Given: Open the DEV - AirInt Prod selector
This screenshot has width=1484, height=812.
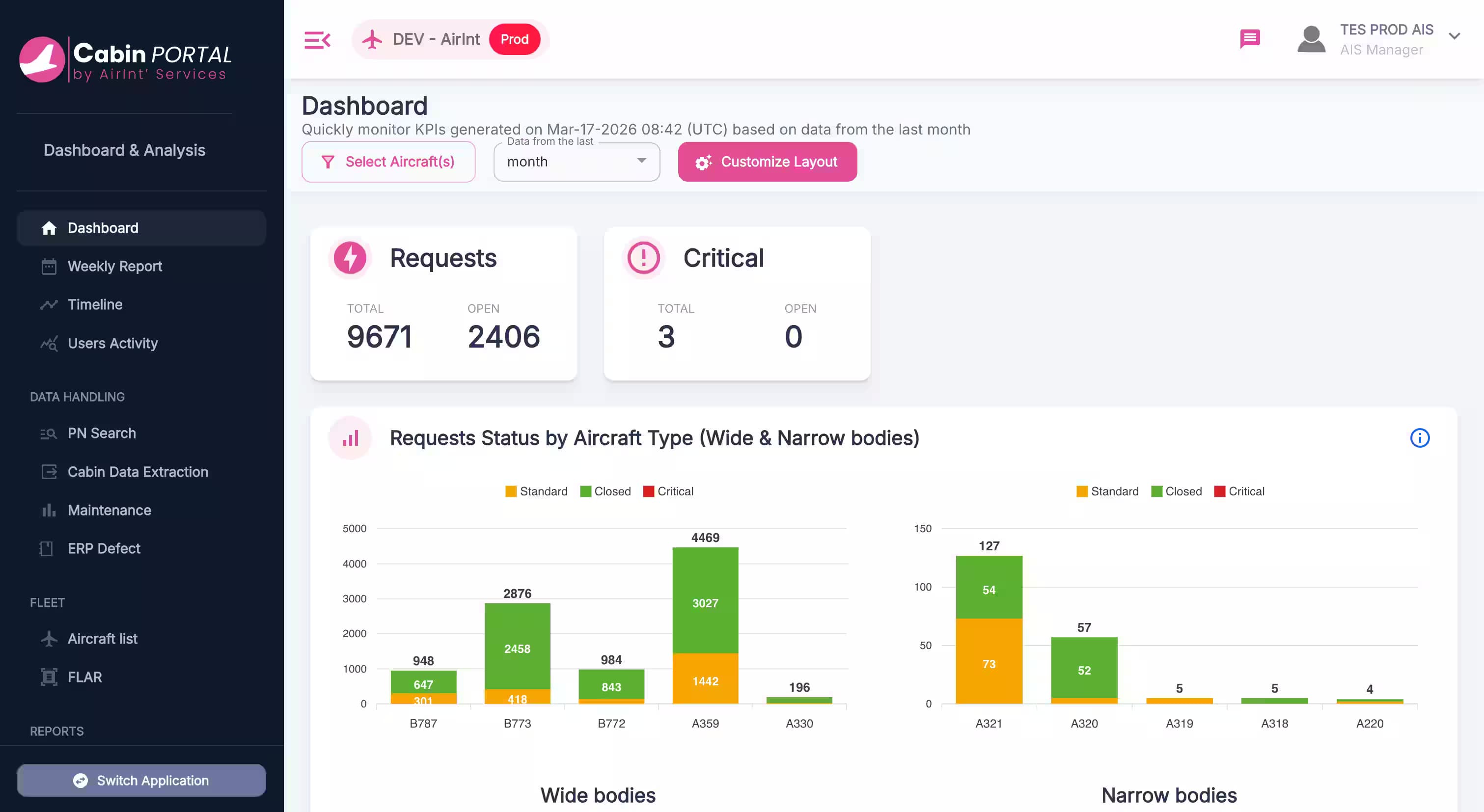Looking at the screenshot, I should pos(450,39).
